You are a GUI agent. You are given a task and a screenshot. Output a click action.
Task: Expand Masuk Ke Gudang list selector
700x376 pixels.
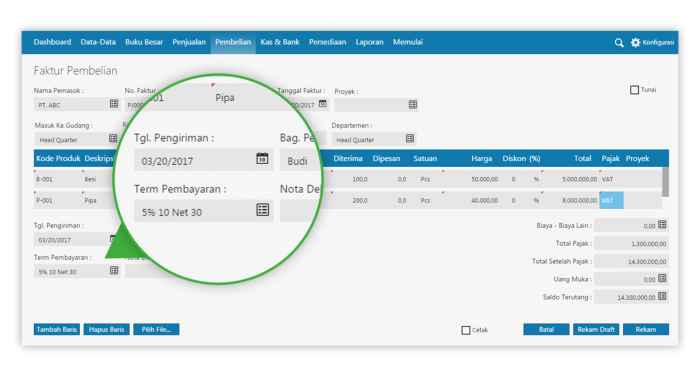[x=113, y=138]
